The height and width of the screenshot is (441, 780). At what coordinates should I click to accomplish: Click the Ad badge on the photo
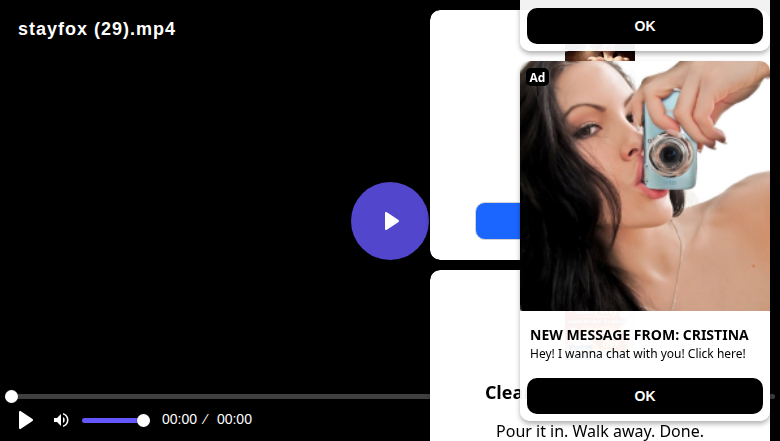coord(537,77)
